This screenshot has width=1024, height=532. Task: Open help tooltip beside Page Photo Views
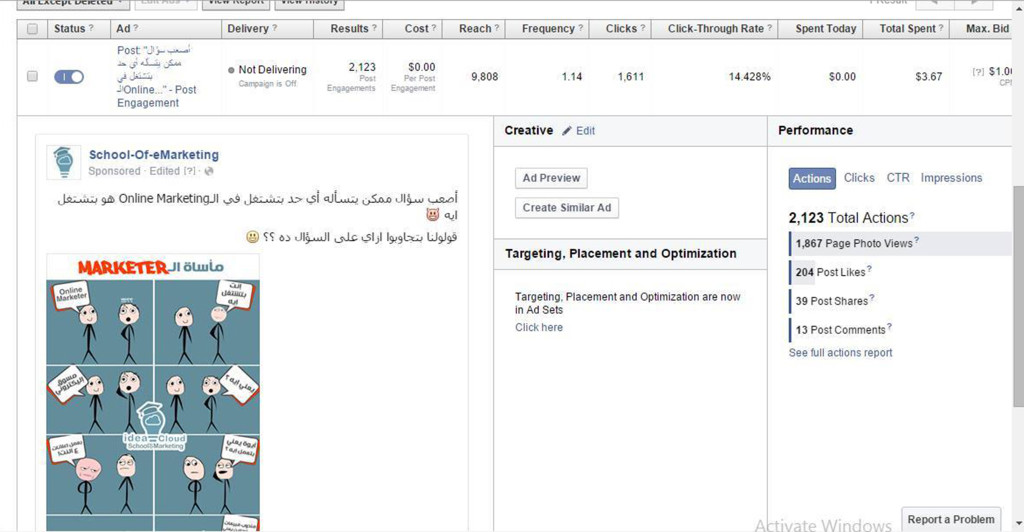(x=917, y=241)
